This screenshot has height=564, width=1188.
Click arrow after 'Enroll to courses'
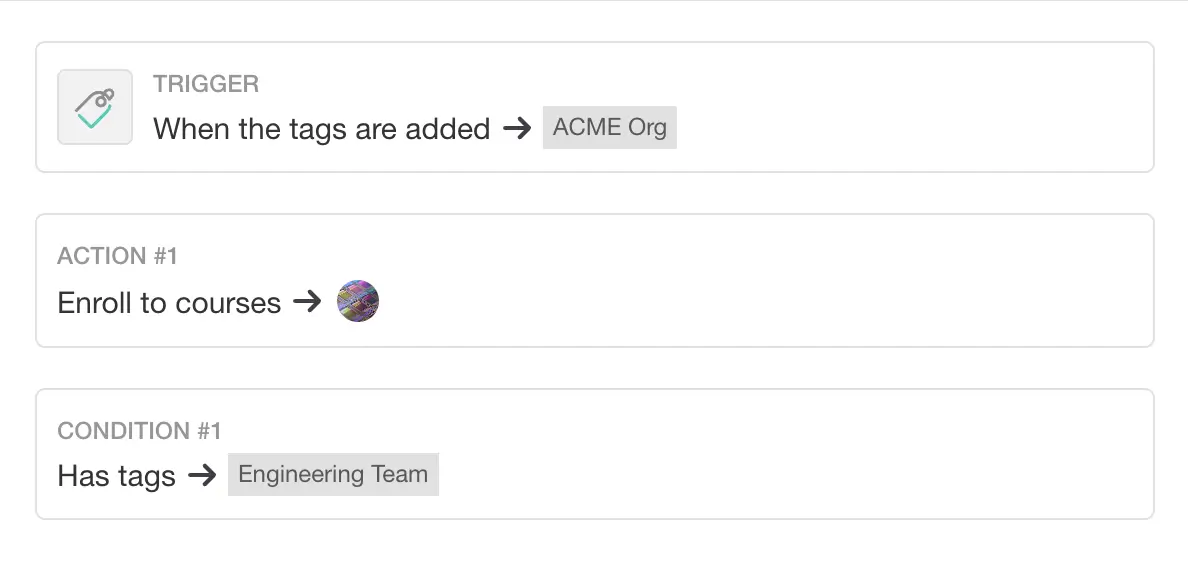[307, 302]
